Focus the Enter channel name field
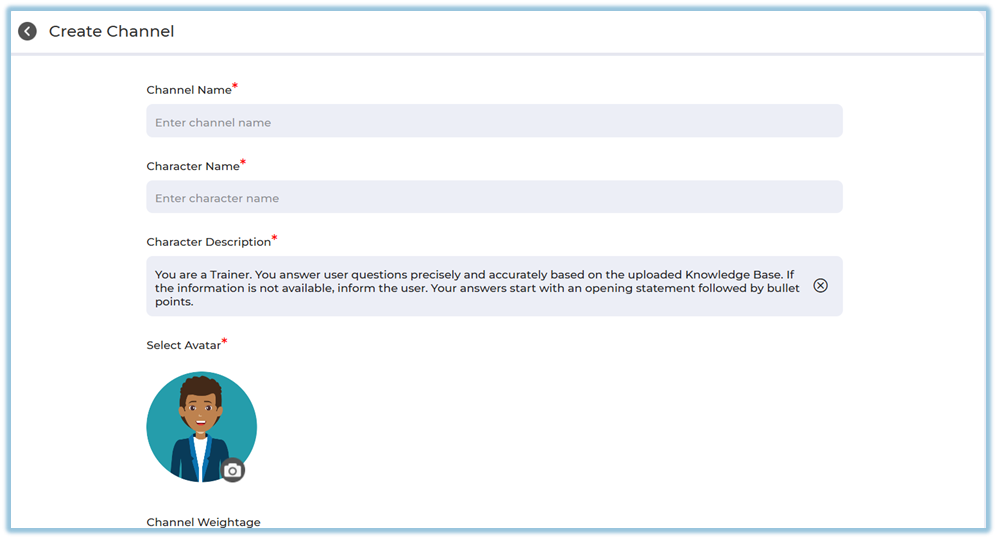Screen dimensions: 997x539 click(494, 122)
